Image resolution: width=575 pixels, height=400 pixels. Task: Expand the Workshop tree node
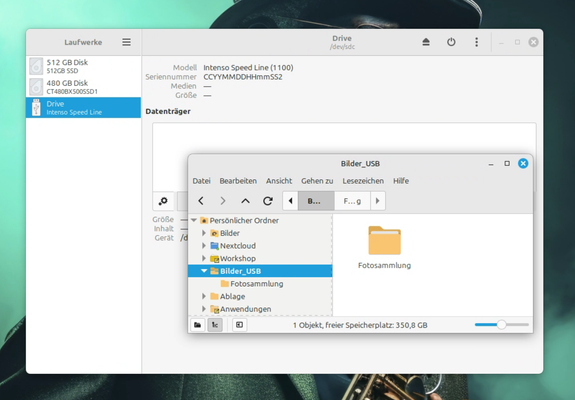click(204, 258)
